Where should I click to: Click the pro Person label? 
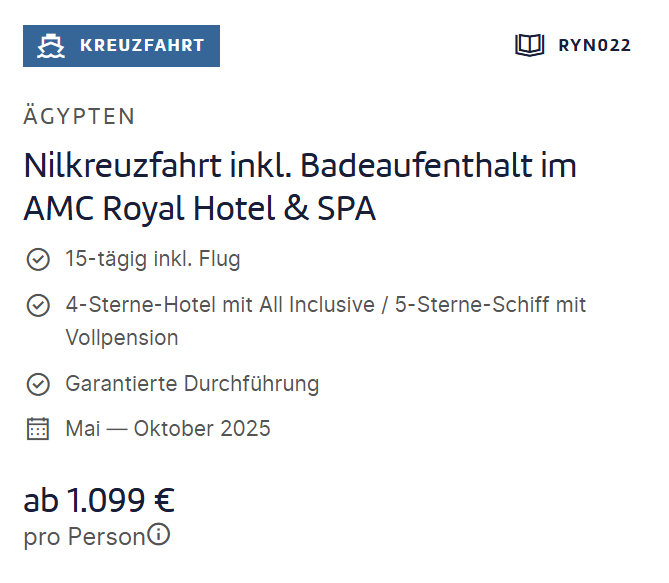click(84, 536)
